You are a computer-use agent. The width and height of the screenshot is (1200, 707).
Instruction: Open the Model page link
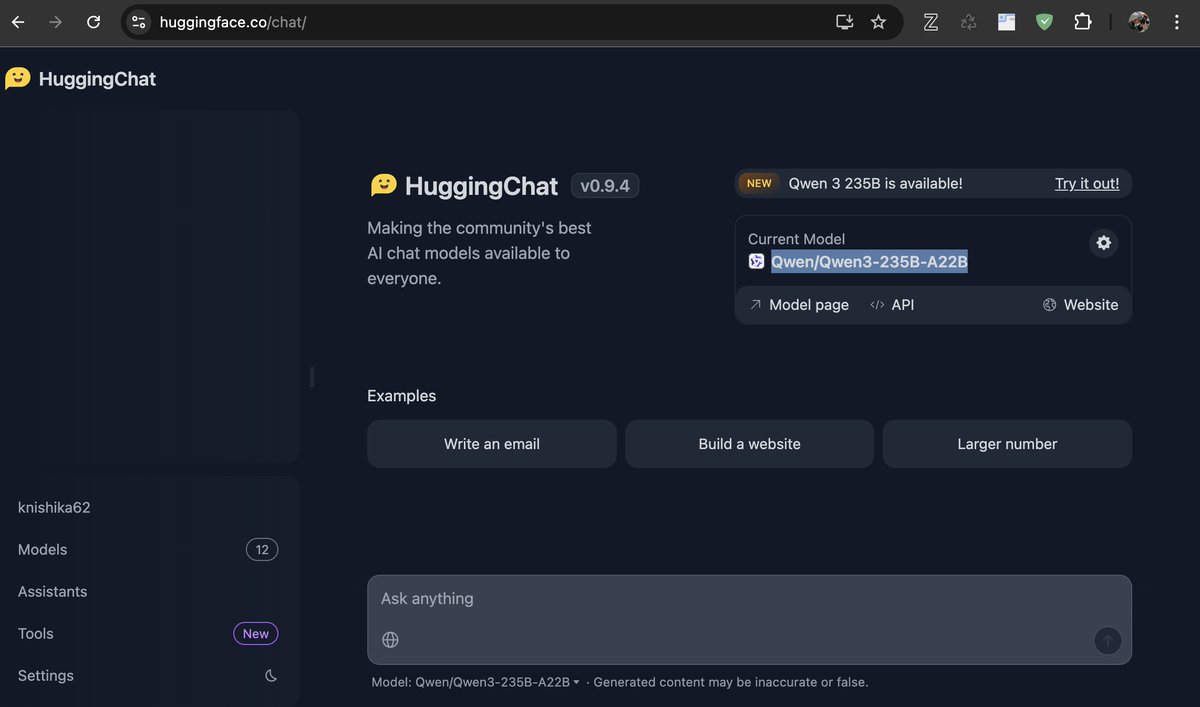click(x=799, y=305)
